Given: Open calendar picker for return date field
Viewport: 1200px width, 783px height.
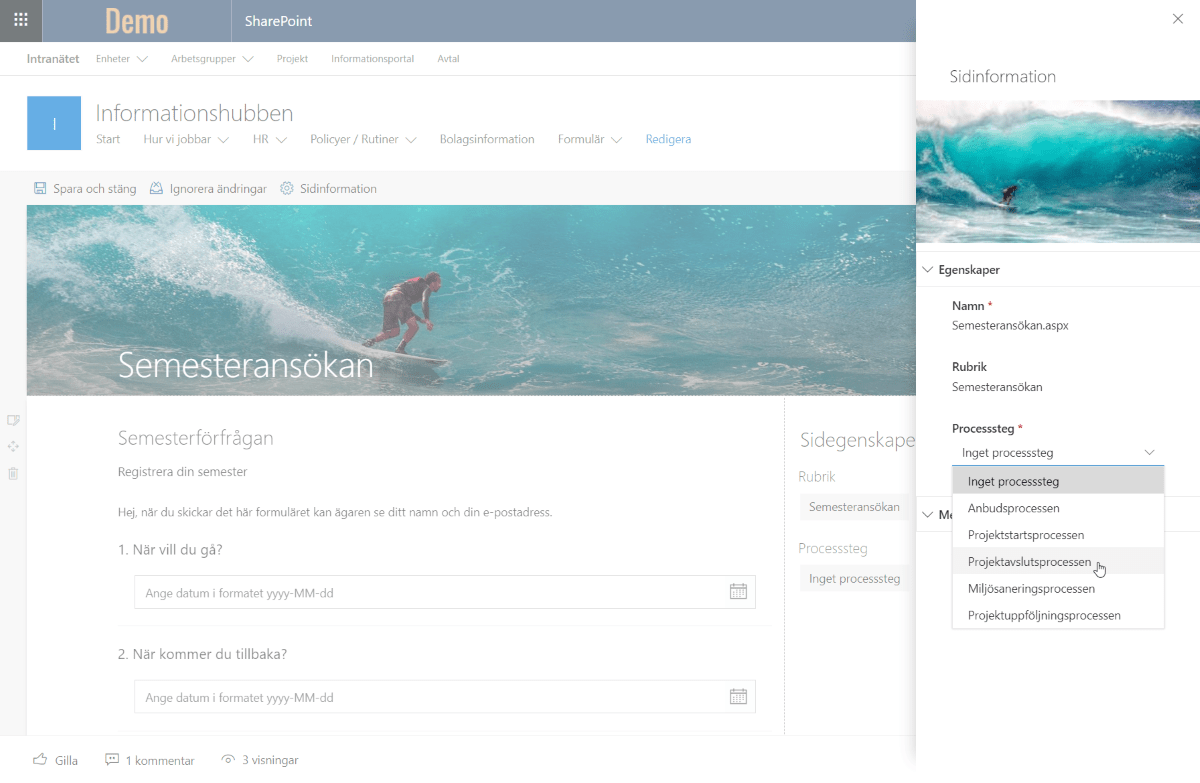Looking at the screenshot, I should click(738, 697).
